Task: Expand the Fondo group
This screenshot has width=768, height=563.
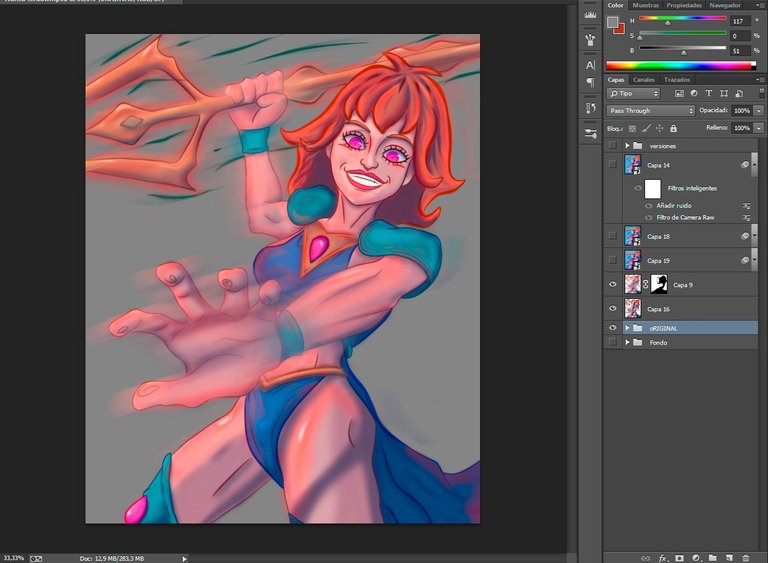Action: 627,342
